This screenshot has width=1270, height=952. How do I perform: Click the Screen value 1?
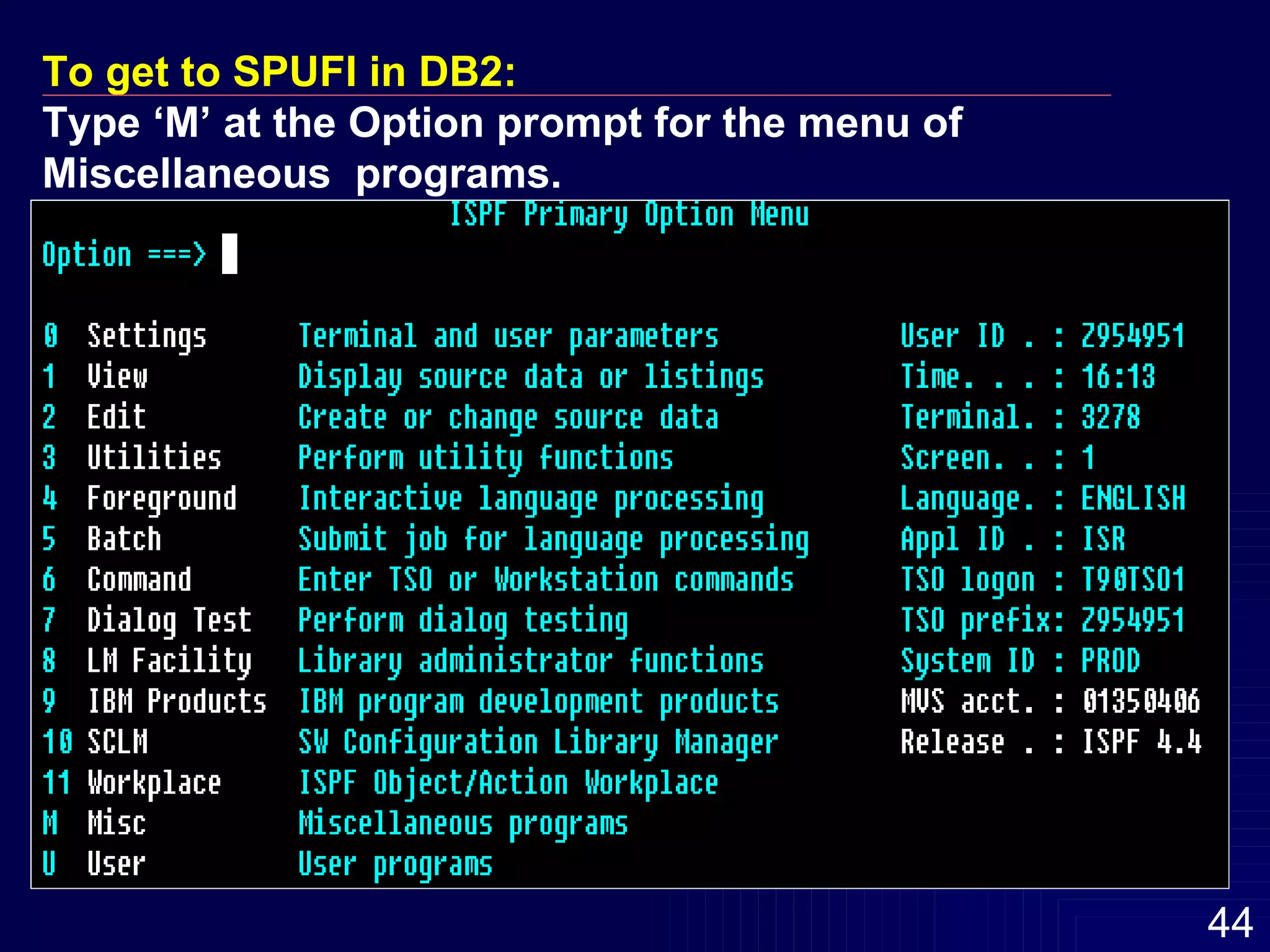(x=1088, y=458)
